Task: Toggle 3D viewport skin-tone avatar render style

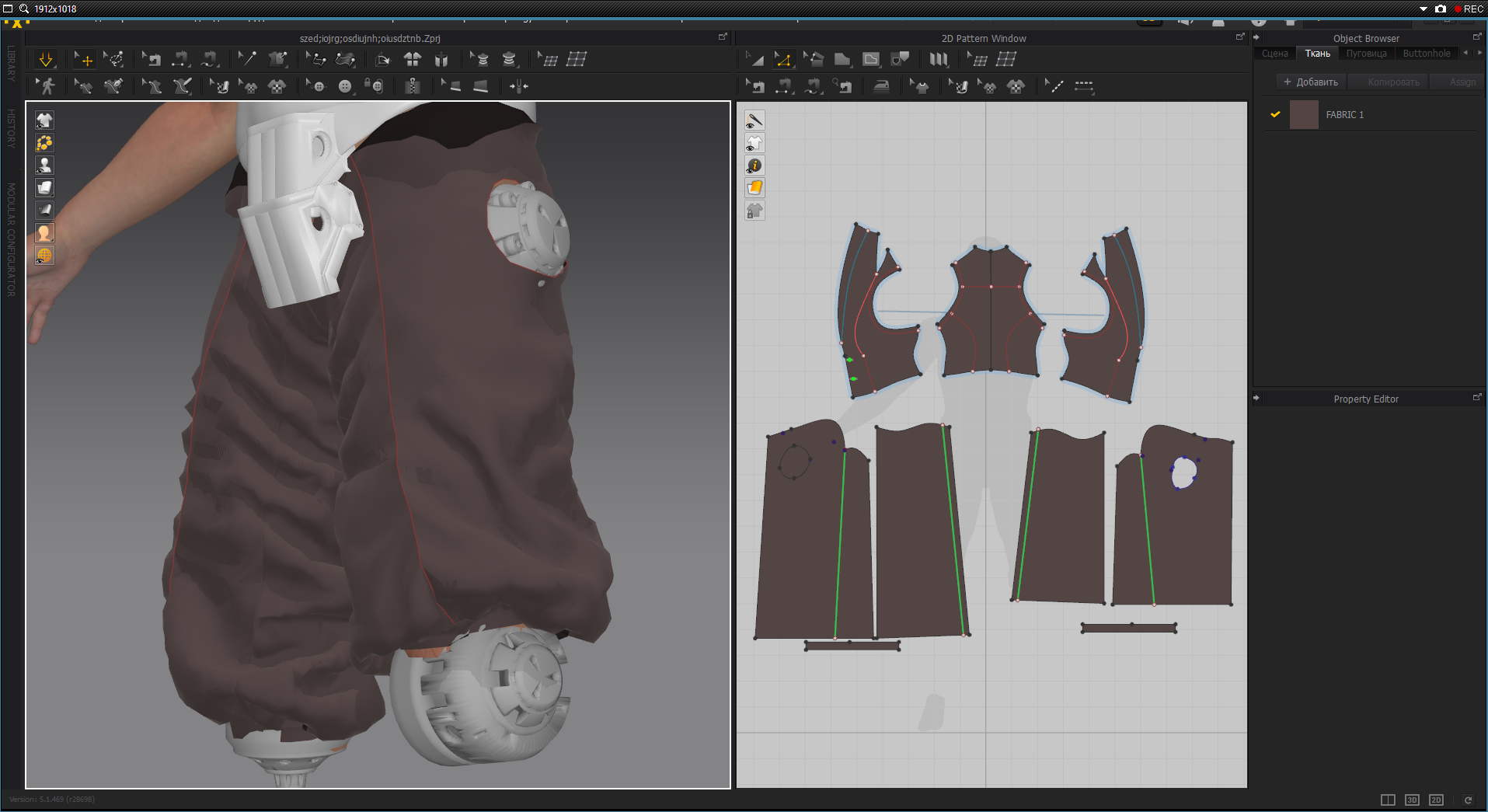Action: (x=44, y=232)
